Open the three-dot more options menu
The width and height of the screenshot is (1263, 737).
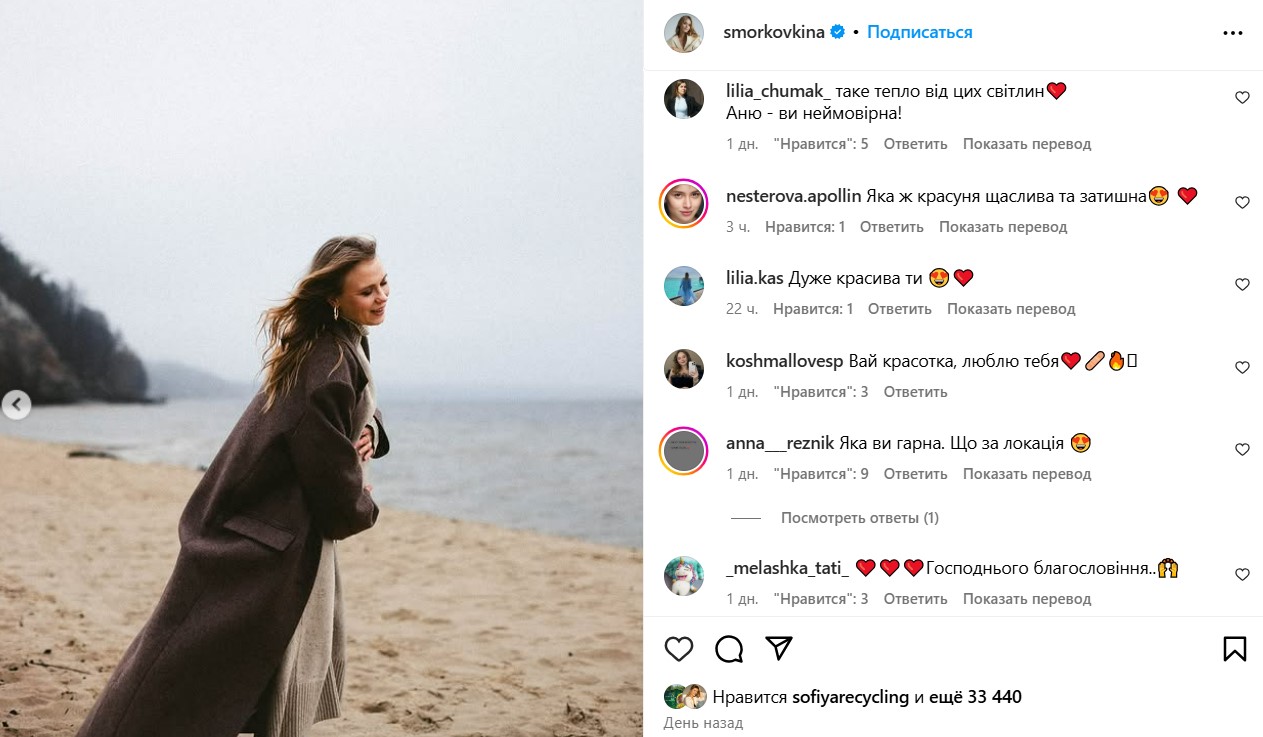1232,33
